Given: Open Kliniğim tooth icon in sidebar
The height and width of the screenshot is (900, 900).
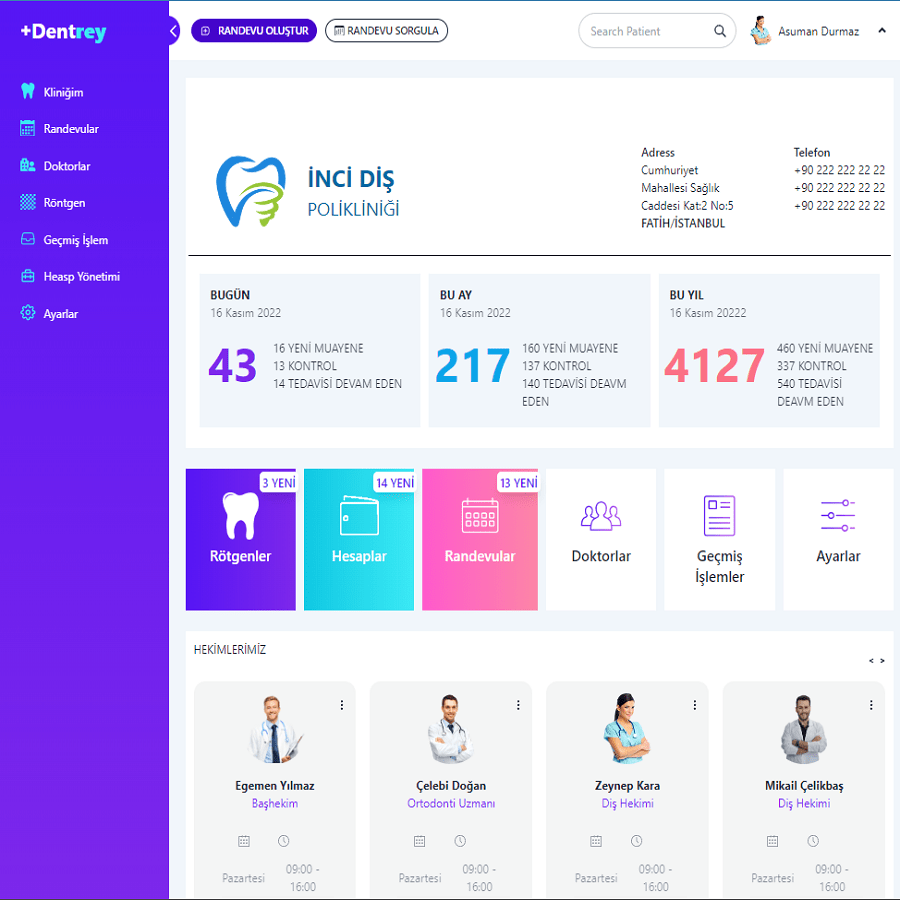Looking at the screenshot, I should (x=28, y=91).
